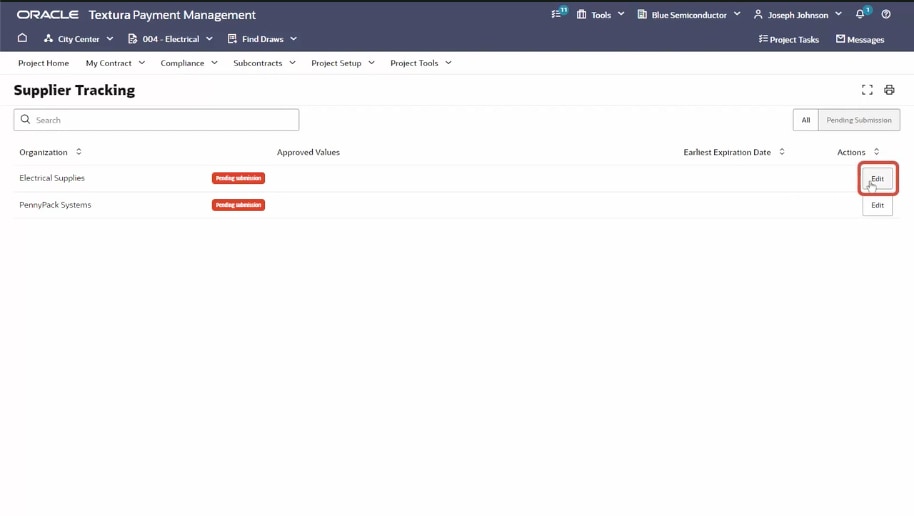Viewport: 914px width, 516px height.
Task: Click the Tools building icon
Action: click(581, 14)
